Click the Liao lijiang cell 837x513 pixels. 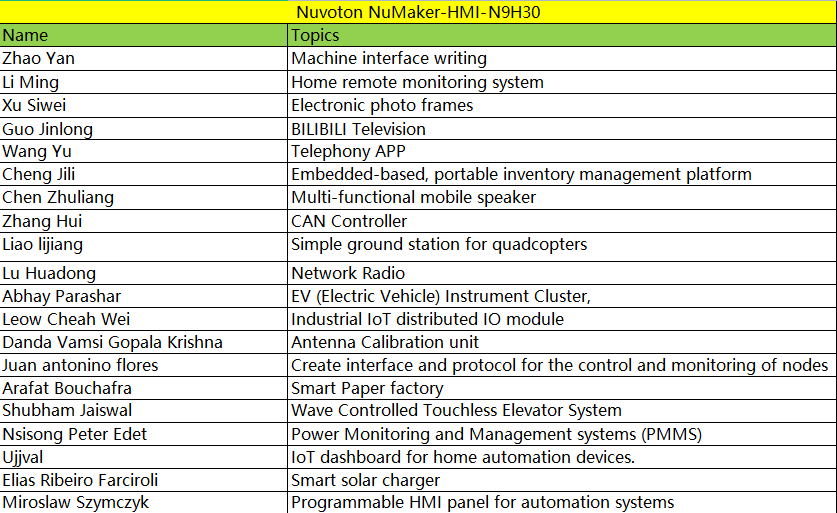144,247
